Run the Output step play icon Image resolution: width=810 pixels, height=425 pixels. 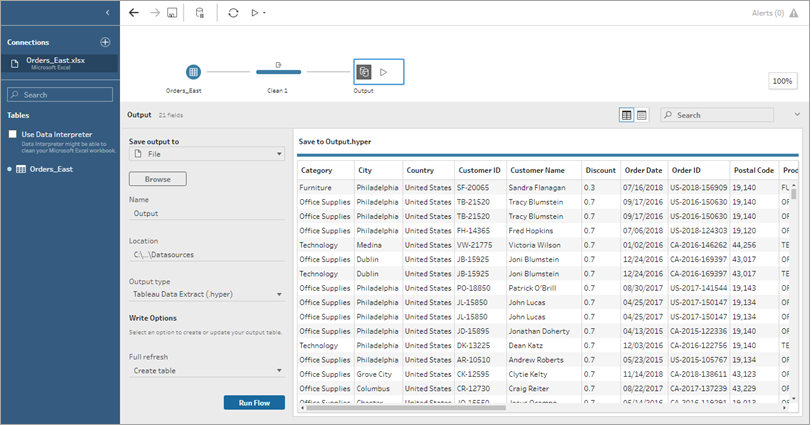[x=383, y=72]
